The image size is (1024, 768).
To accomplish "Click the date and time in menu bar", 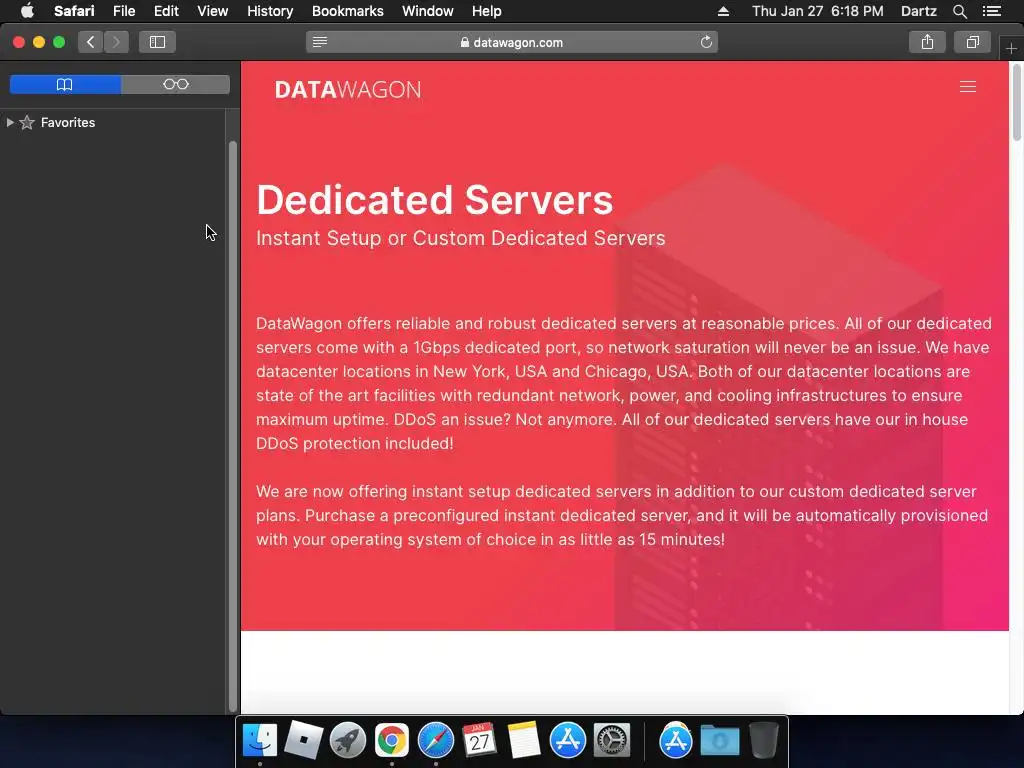I will pyautogui.click(x=818, y=11).
